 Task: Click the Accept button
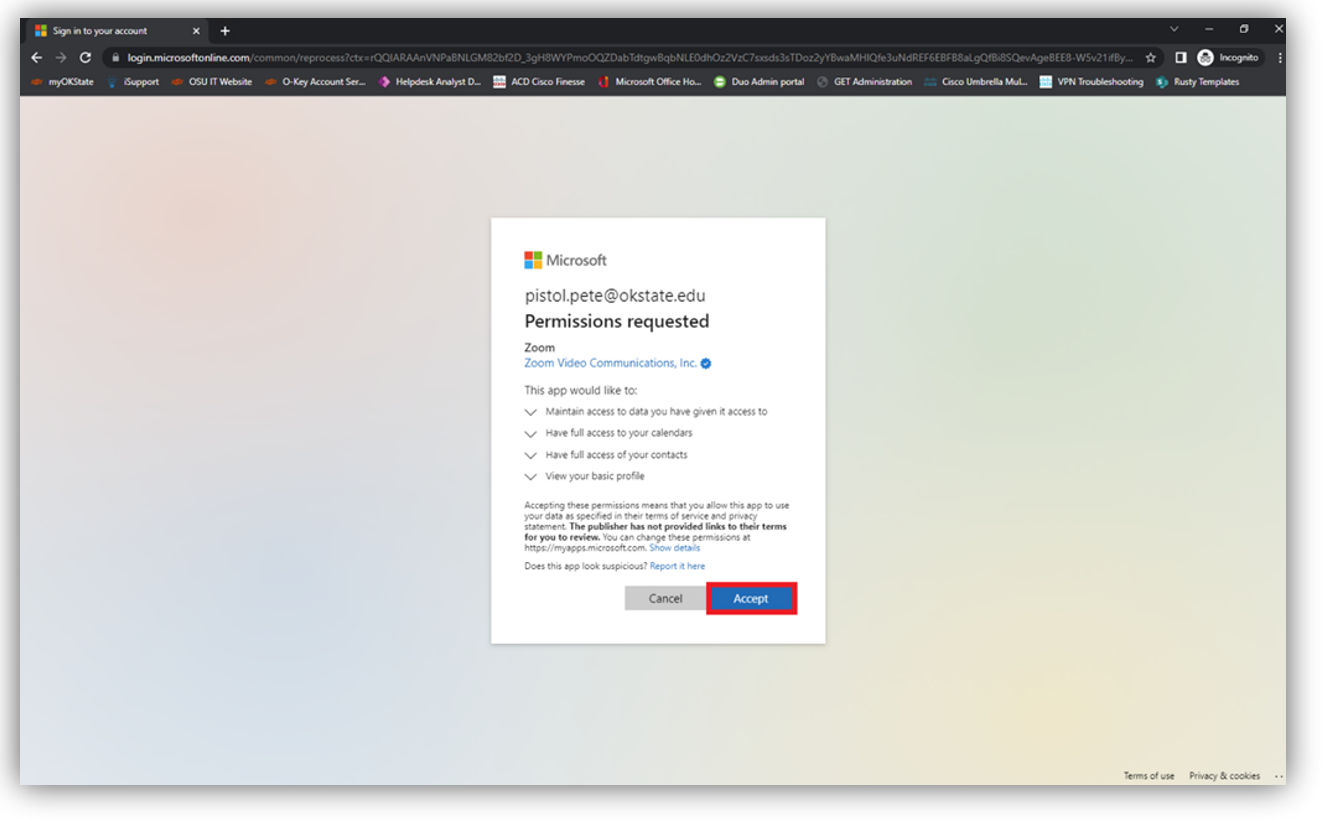click(x=751, y=598)
